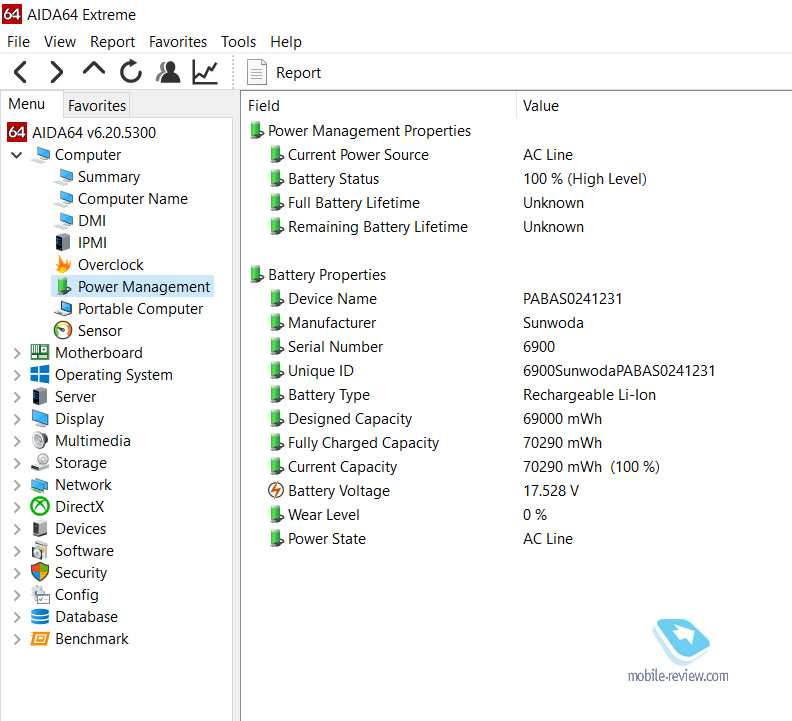Open the View menu
The width and height of the screenshot is (792, 721).
60,41
